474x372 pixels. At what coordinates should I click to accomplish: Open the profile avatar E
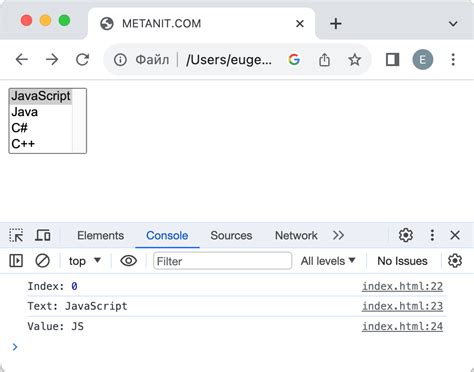[423, 60]
